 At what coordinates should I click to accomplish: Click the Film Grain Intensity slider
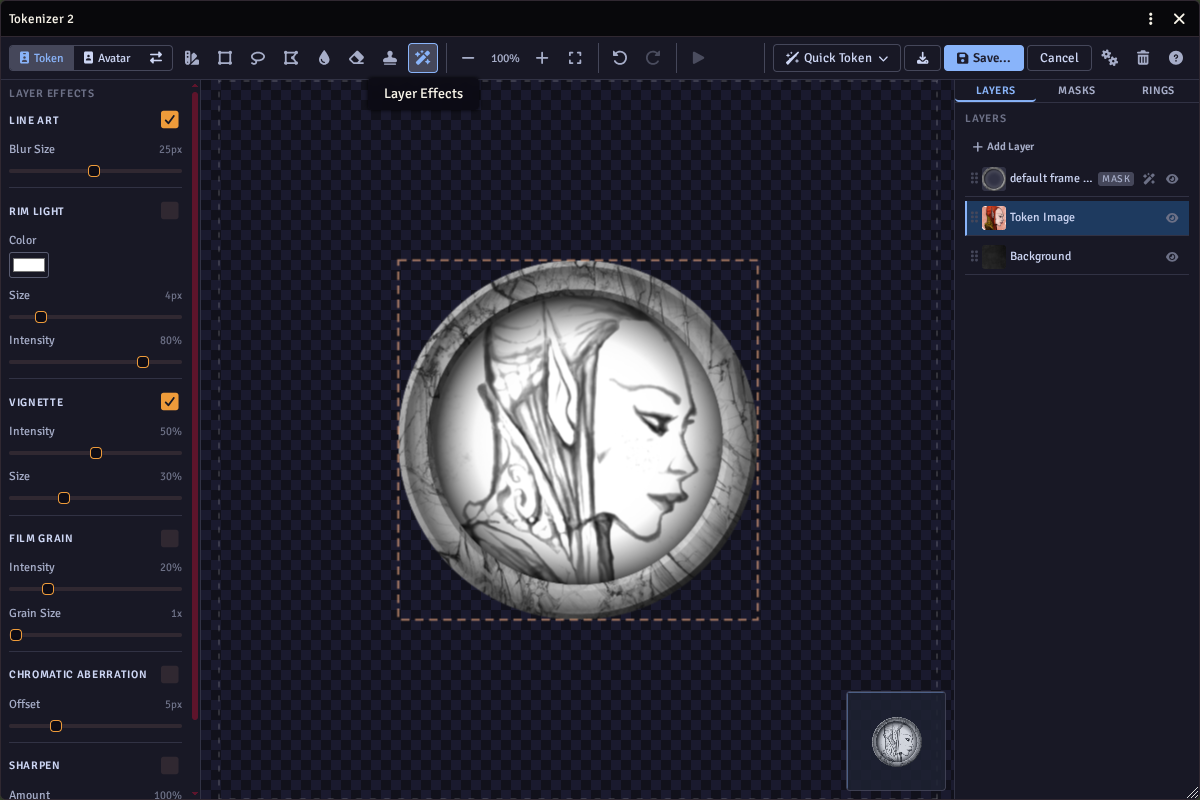(x=96, y=589)
